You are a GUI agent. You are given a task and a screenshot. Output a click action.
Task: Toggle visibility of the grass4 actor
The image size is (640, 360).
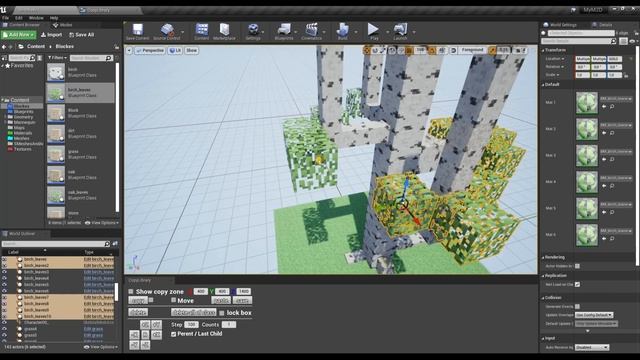click(x=4, y=329)
